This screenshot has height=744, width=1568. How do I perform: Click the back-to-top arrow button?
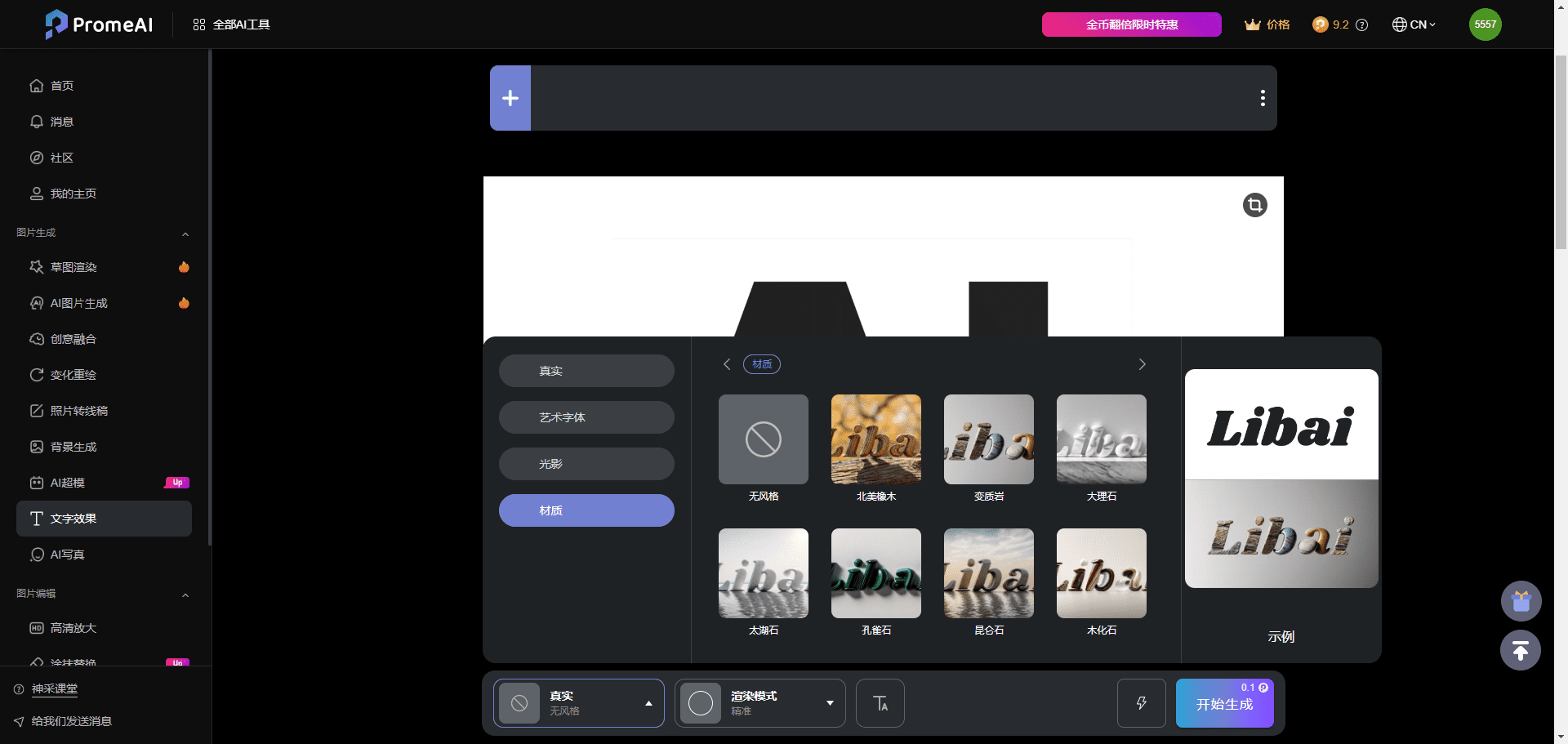(x=1521, y=651)
